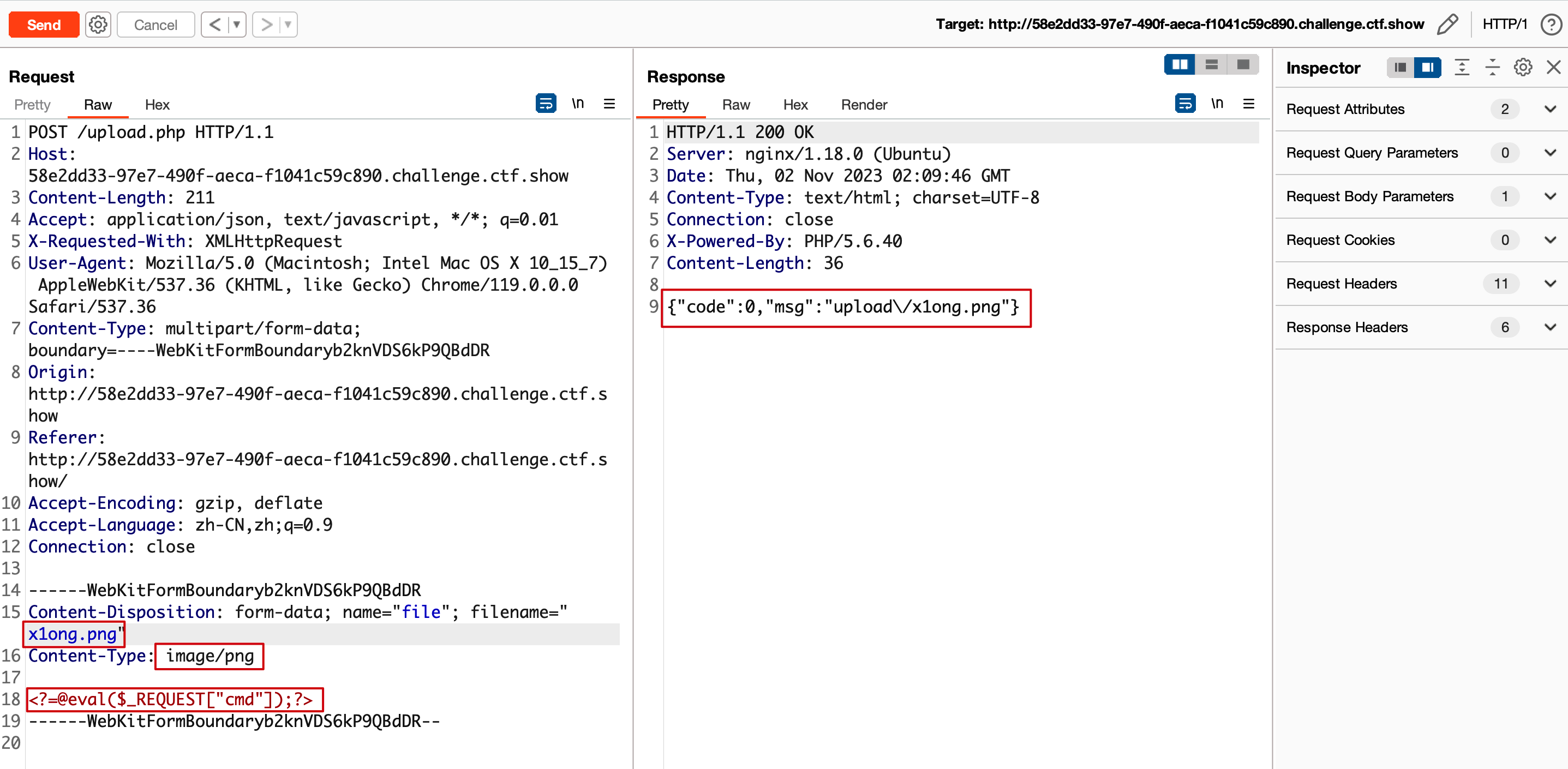Switch the Response view to Render
The height and width of the screenshot is (769, 1568).
[864, 105]
